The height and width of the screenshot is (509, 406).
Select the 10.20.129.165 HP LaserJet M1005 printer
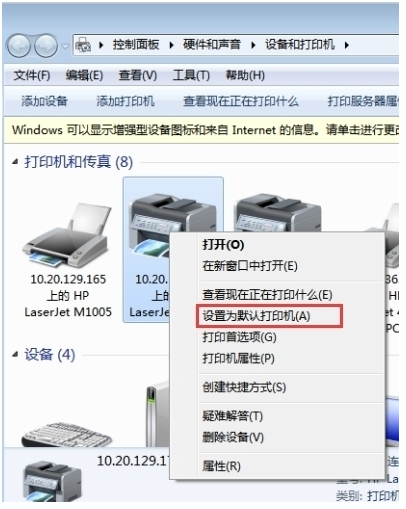(68, 260)
